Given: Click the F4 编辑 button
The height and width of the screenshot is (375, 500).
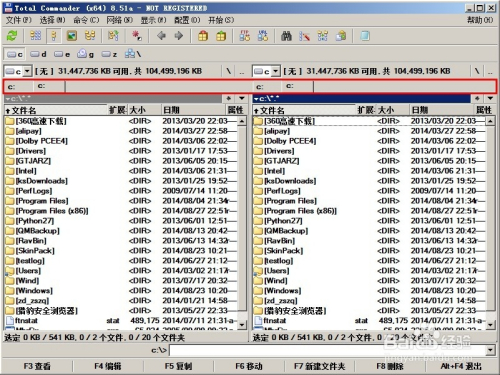Looking at the screenshot, I should [108, 366].
